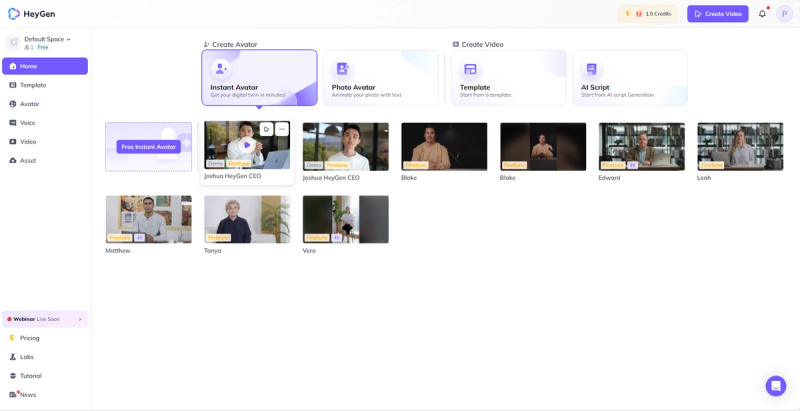Select the close-up Blake avatar thumbnail

444,146
